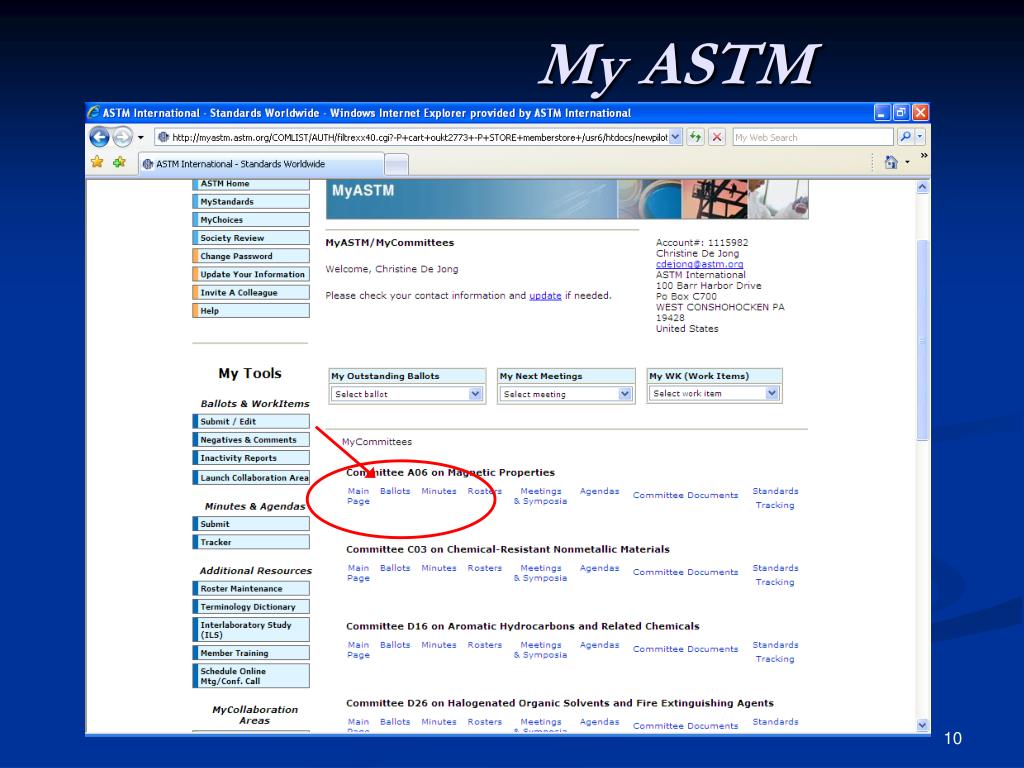This screenshot has width=1024, height=768.
Task: Open a new blank tab
Action: (396, 165)
